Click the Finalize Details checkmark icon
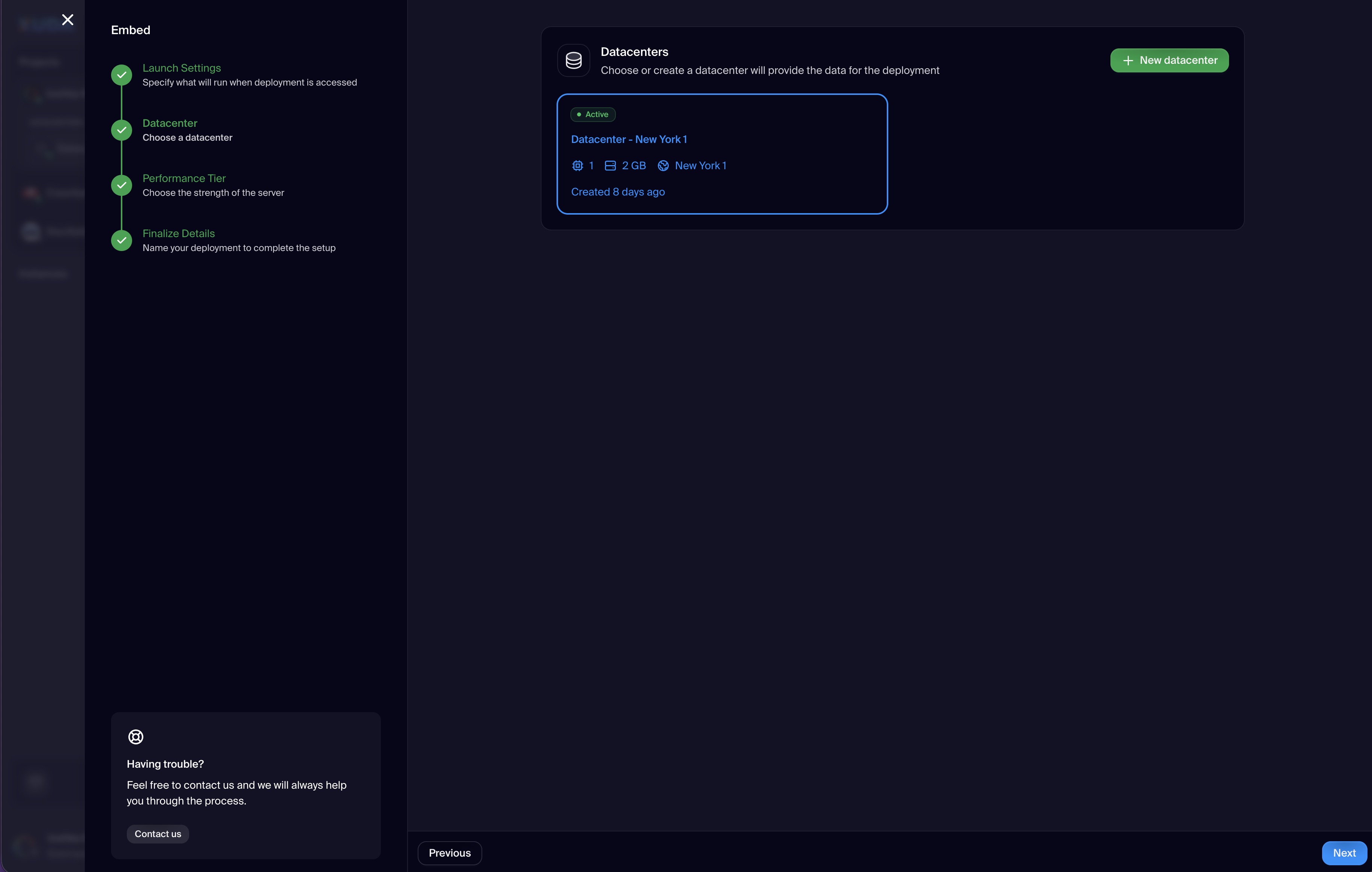 click(121, 241)
